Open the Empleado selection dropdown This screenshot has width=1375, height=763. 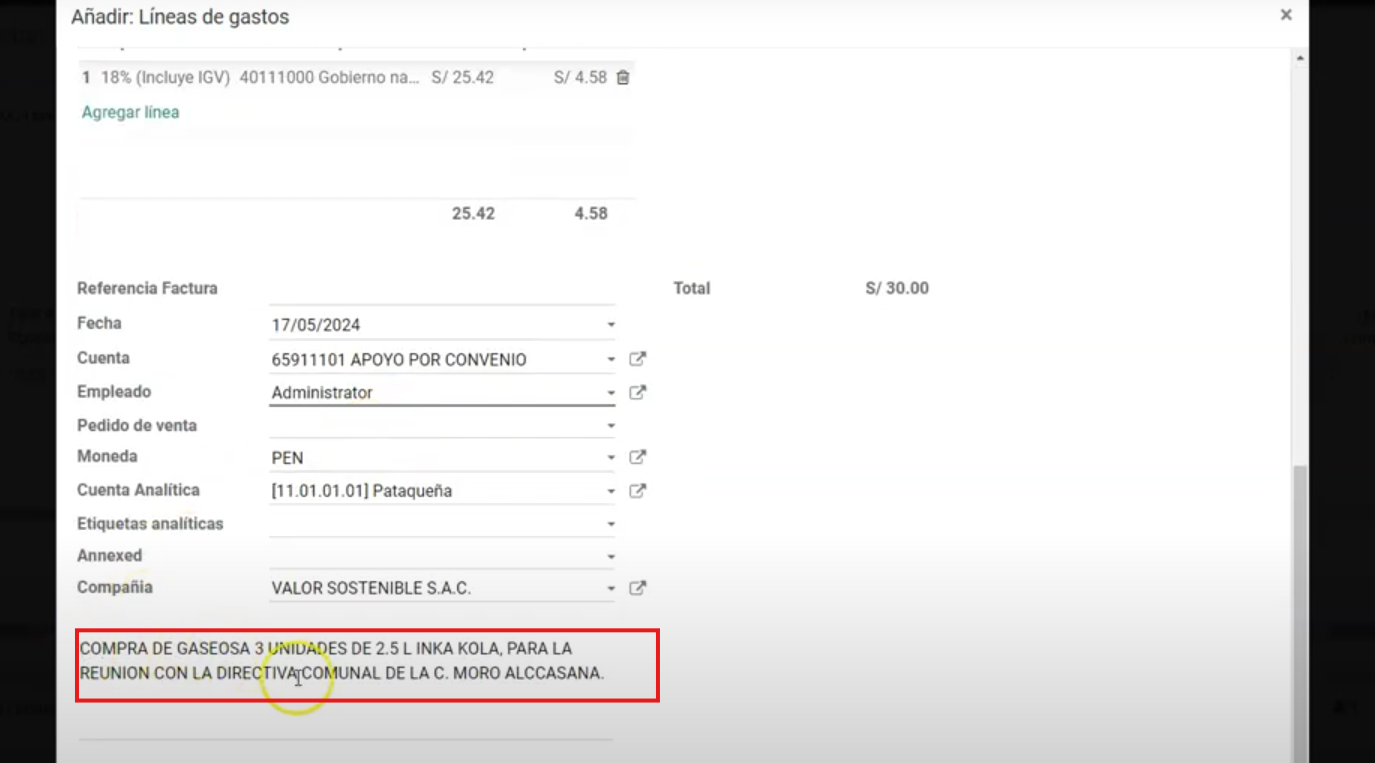tap(611, 392)
